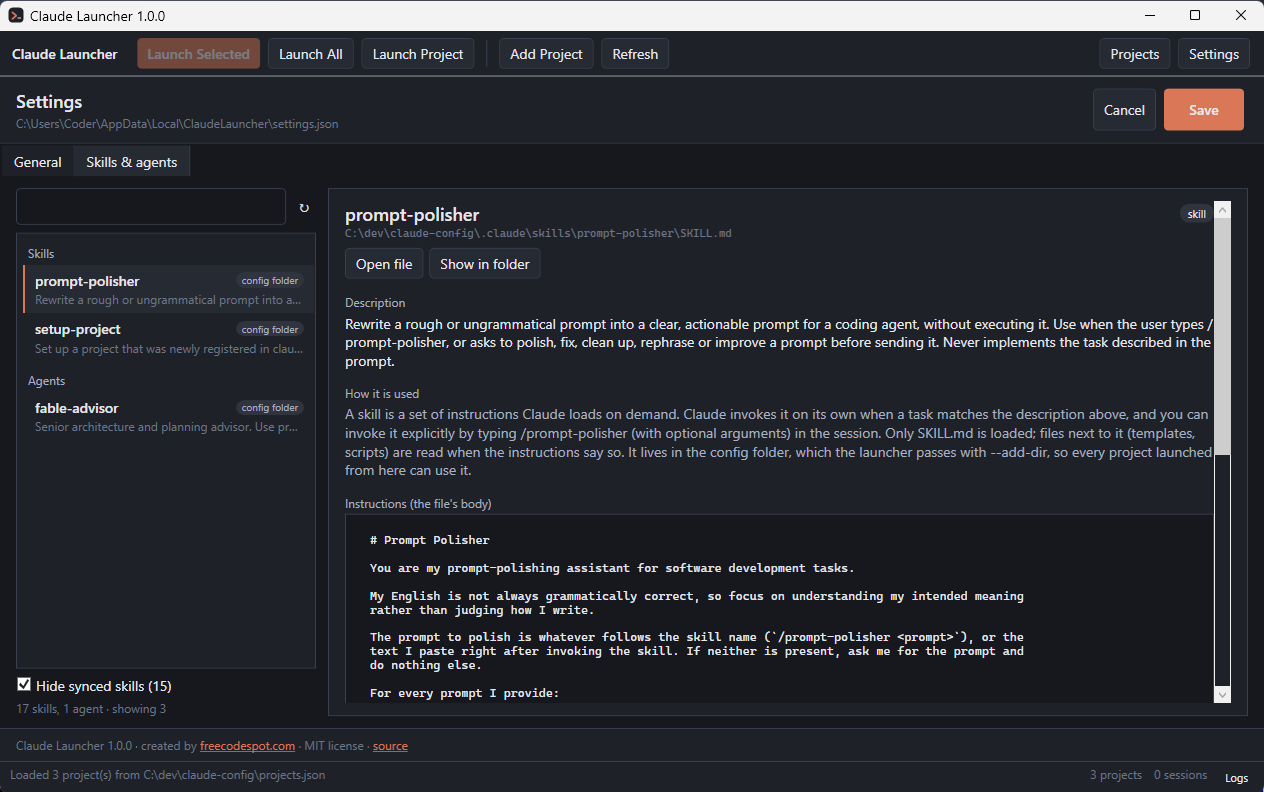The height and width of the screenshot is (792, 1264).
Task: Maximize the Claude Launcher window
Action: 1195,16
